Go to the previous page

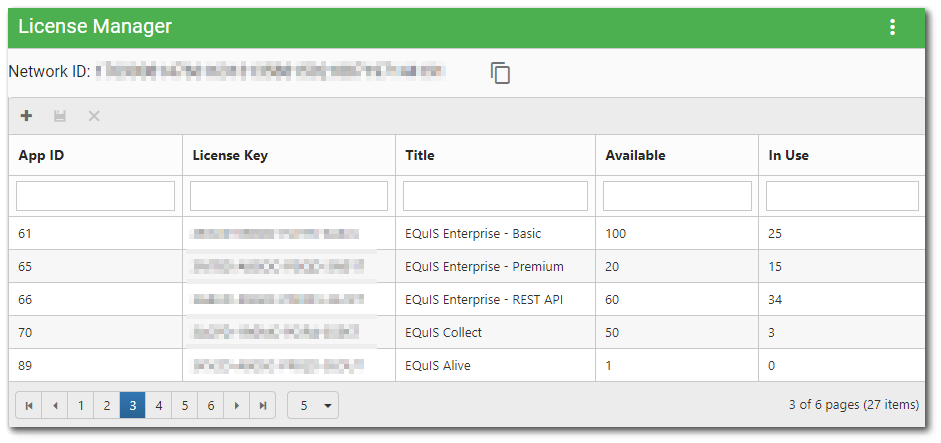[55, 406]
